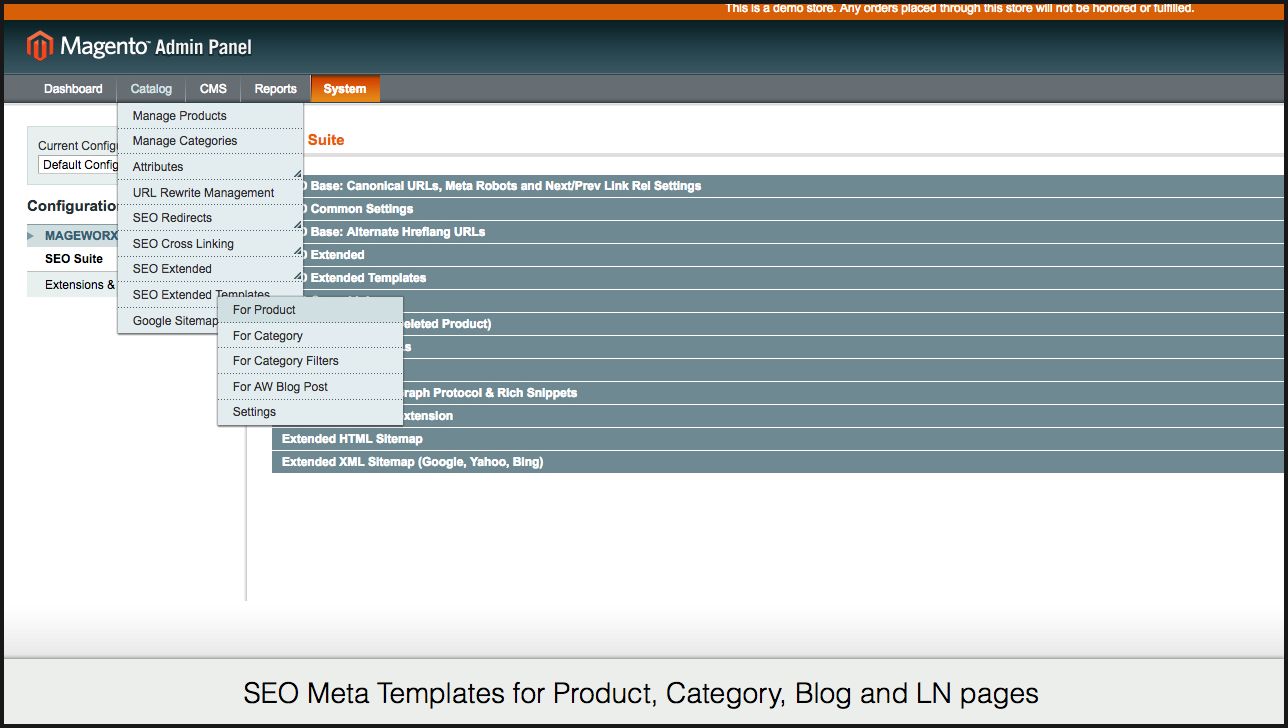
Task: Select For Product template option
Action: point(264,310)
